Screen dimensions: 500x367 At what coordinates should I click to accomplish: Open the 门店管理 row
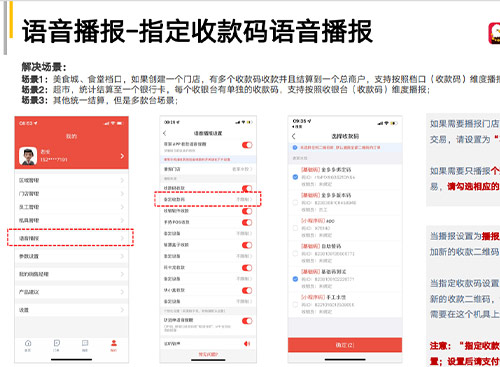click(71, 194)
